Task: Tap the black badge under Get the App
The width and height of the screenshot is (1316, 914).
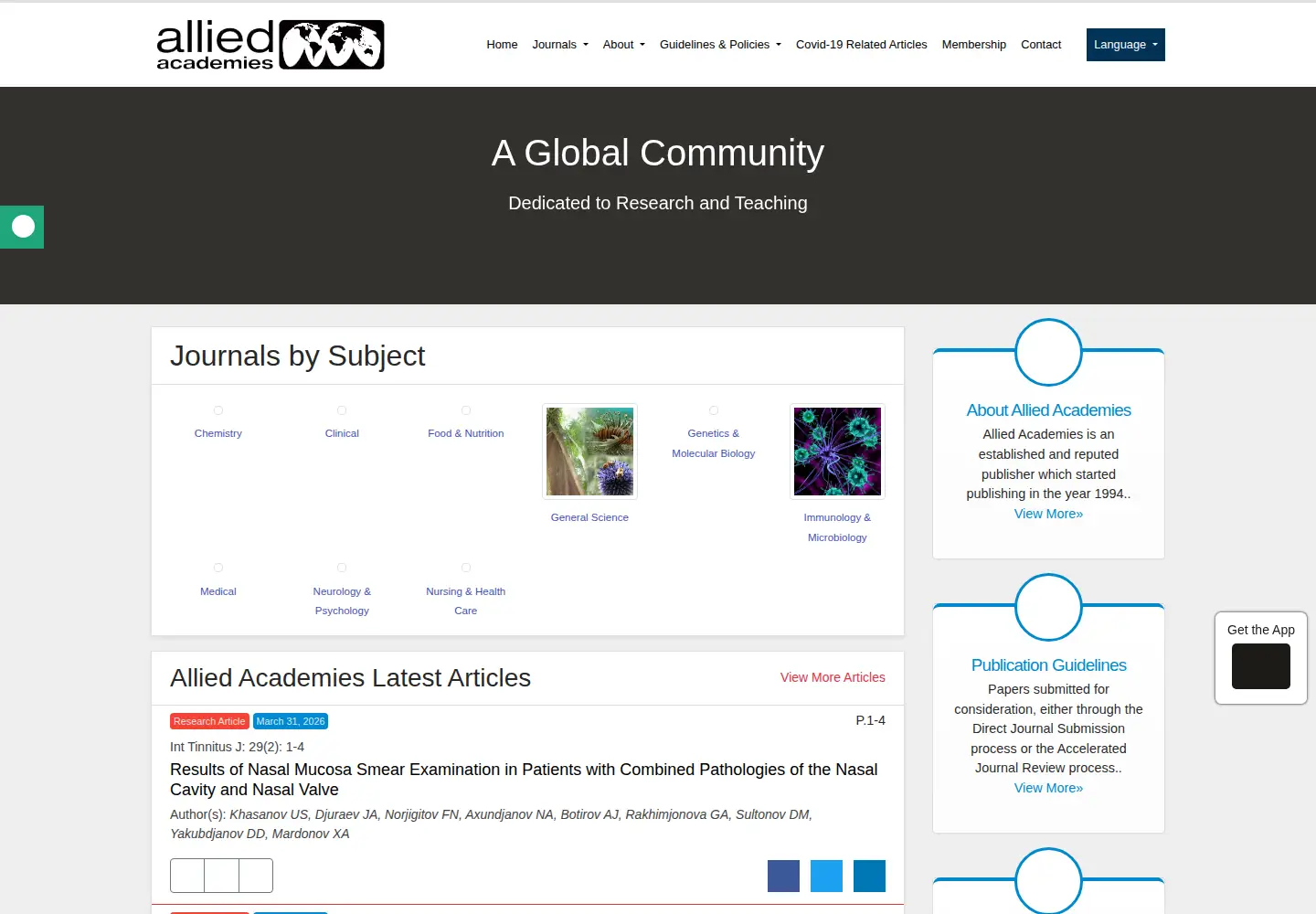Action: (x=1260, y=666)
